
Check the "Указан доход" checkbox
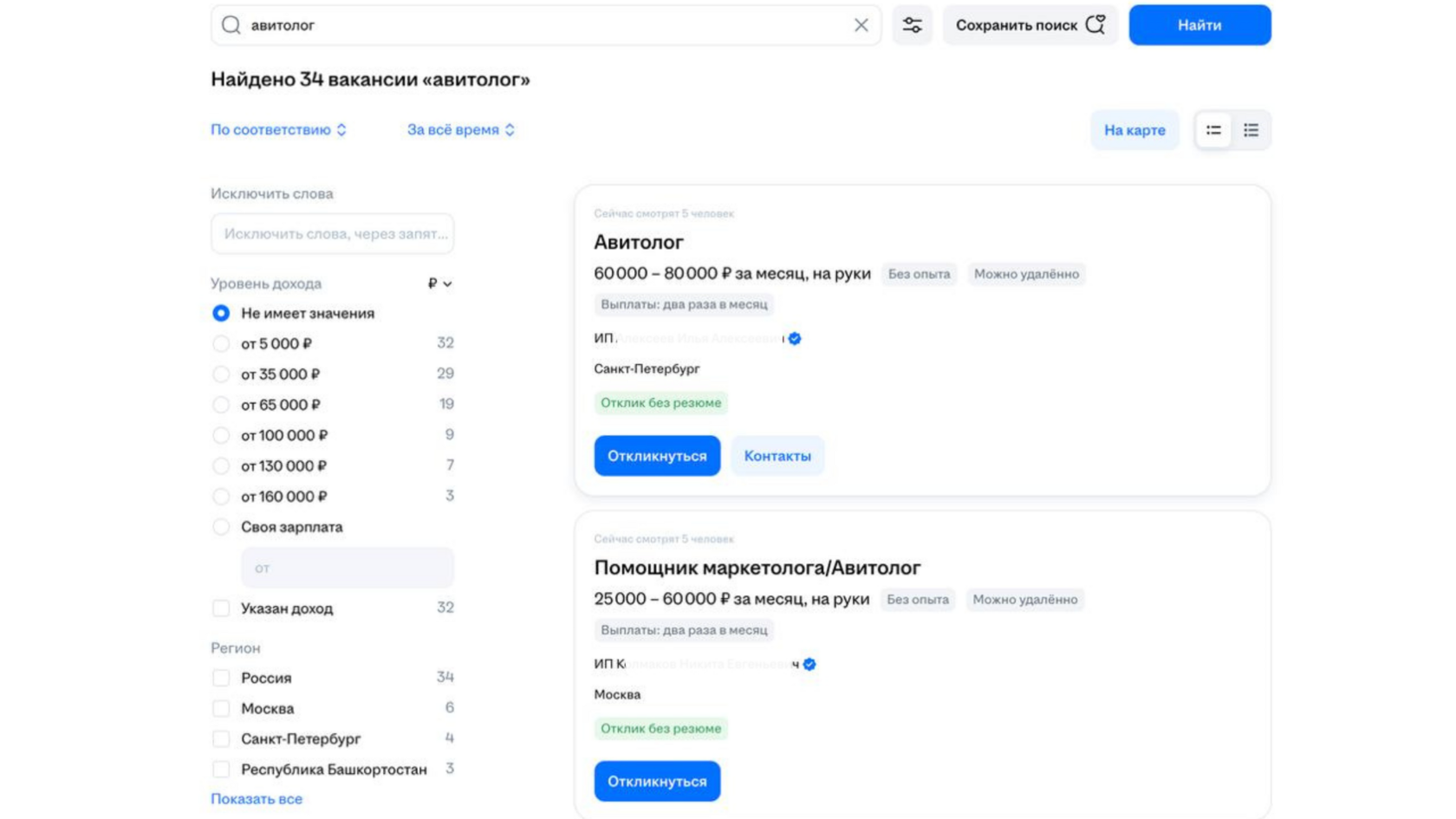[221, 608]
